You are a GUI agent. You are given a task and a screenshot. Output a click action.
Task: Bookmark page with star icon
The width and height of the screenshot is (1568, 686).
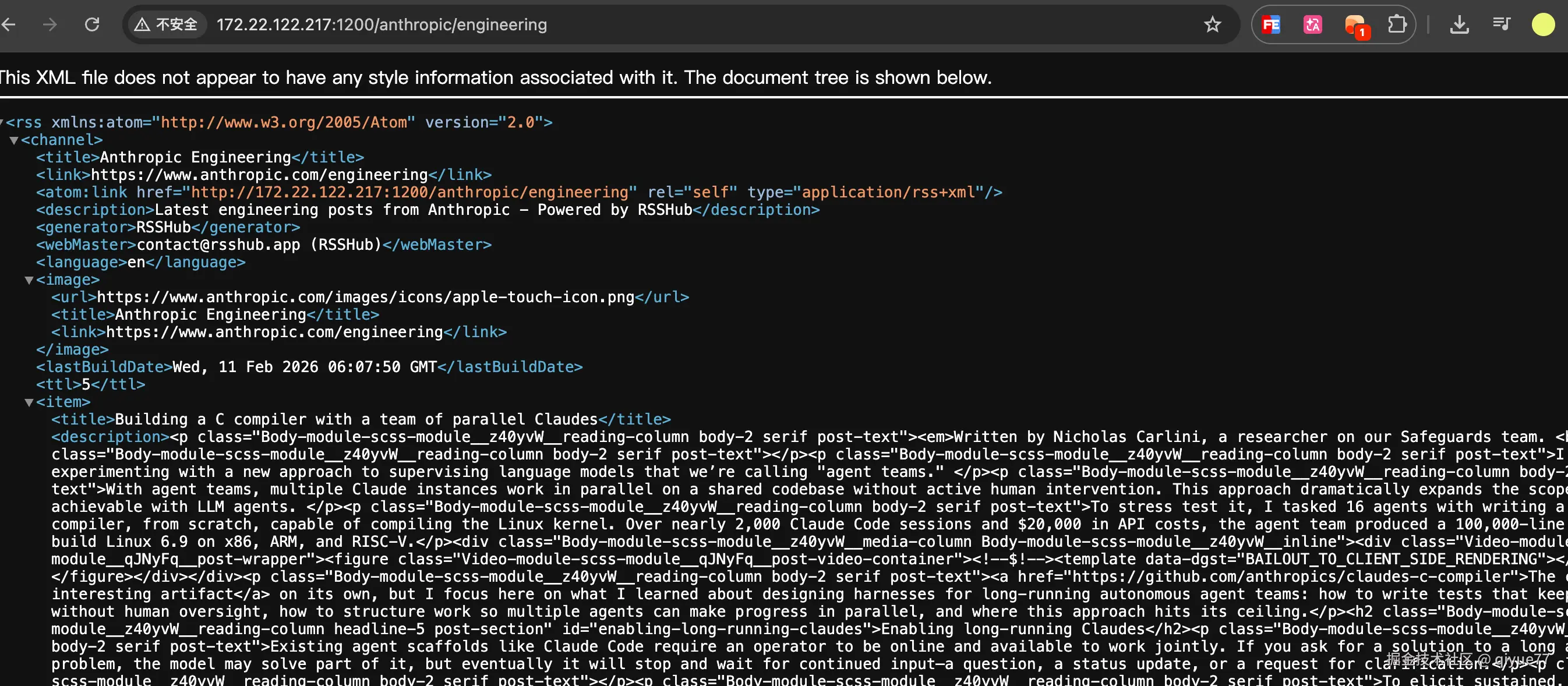pos(1212,24)
